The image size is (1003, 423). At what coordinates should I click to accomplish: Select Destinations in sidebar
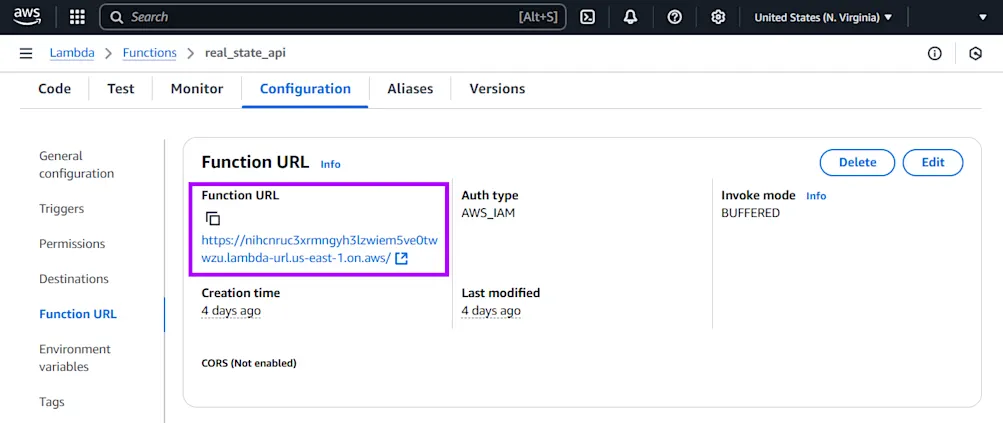click(x=74, y=279)
